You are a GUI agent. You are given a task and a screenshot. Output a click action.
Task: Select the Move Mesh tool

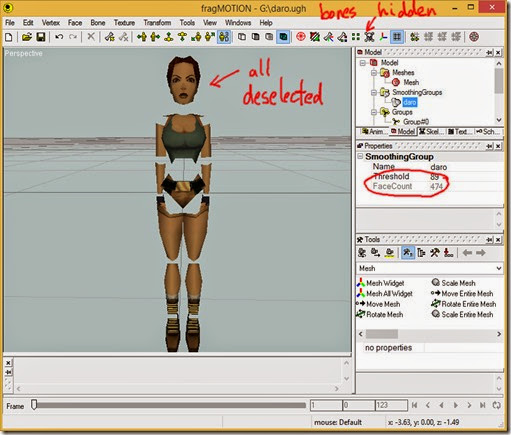point(378,304)
